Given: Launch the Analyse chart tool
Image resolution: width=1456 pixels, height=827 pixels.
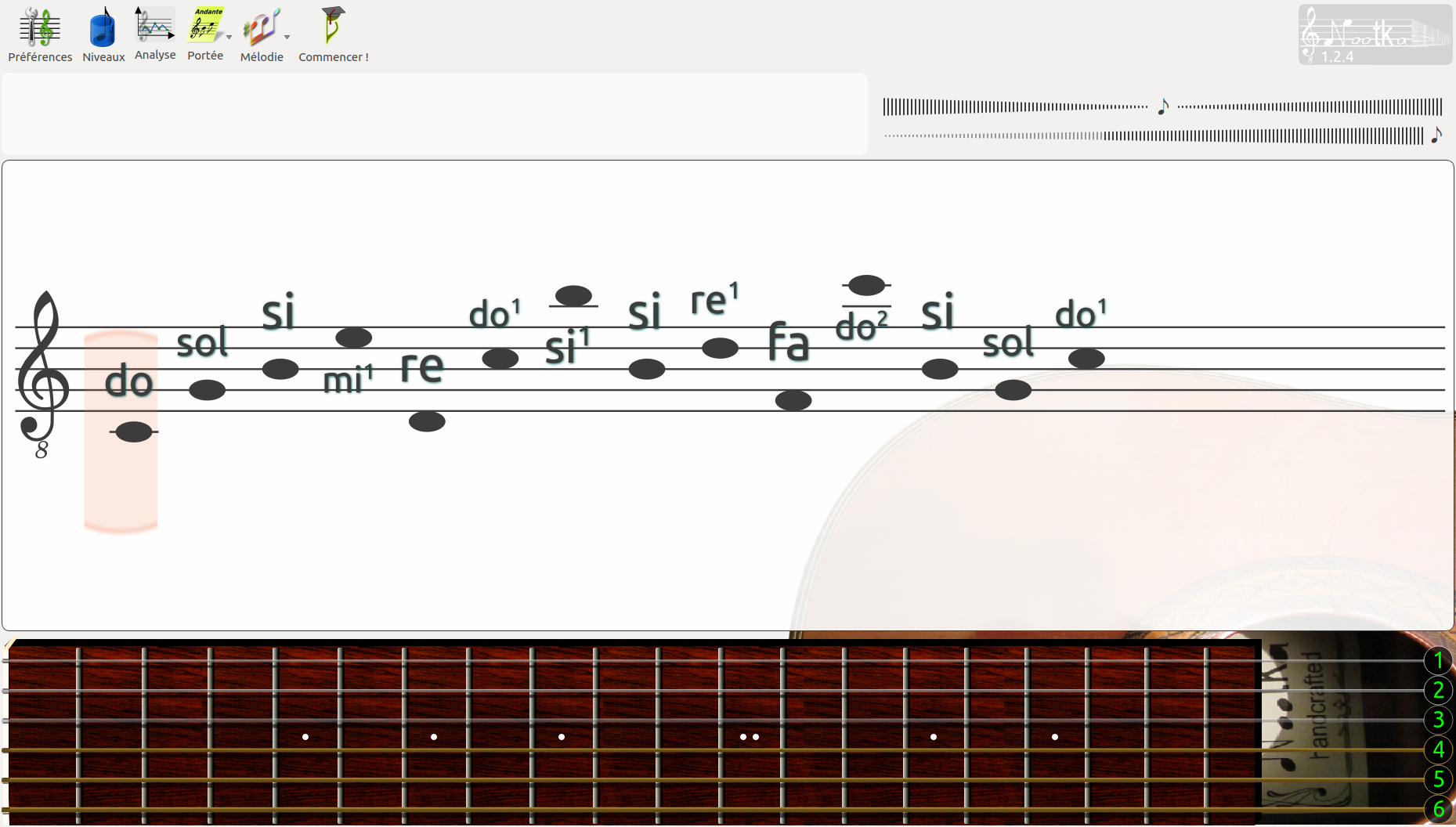Looking at the screenshot, I should 155,34.
